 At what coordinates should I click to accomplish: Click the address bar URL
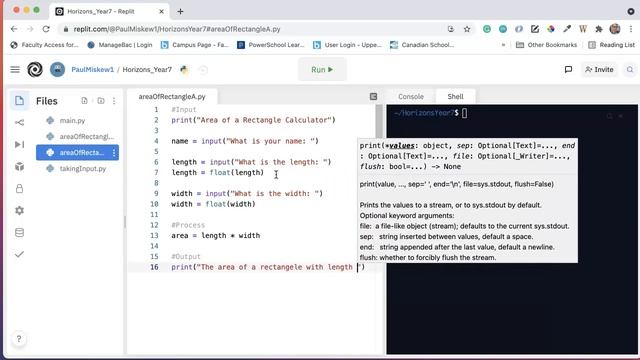(x=177, y=29)
